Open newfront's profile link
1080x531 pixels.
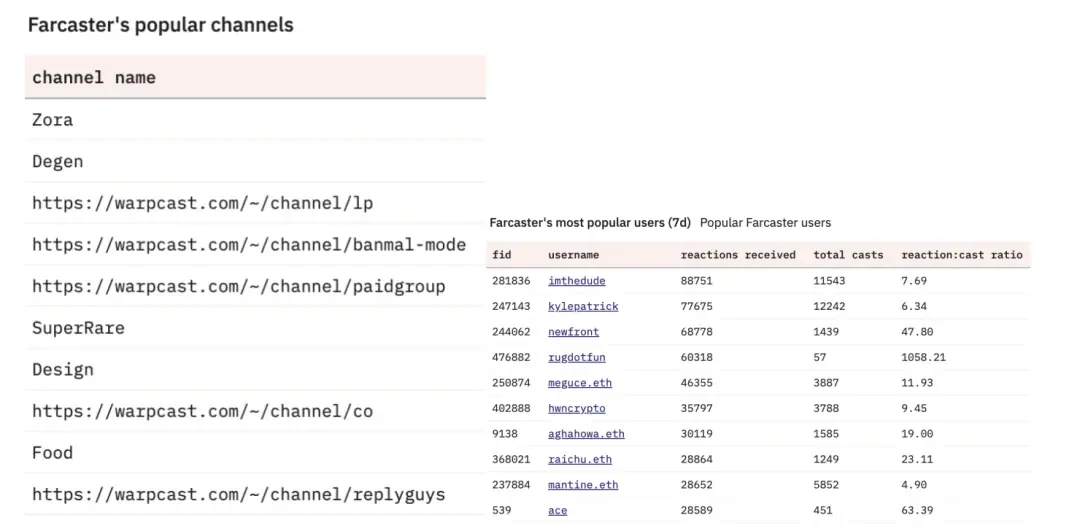click(x=573, y=332)
